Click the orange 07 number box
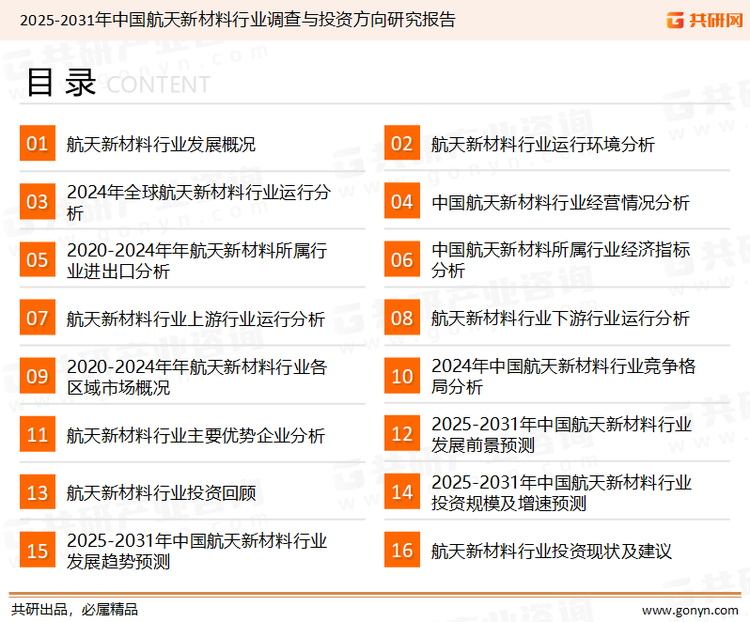This screenshot has width=750, height=622. point(37,318)
